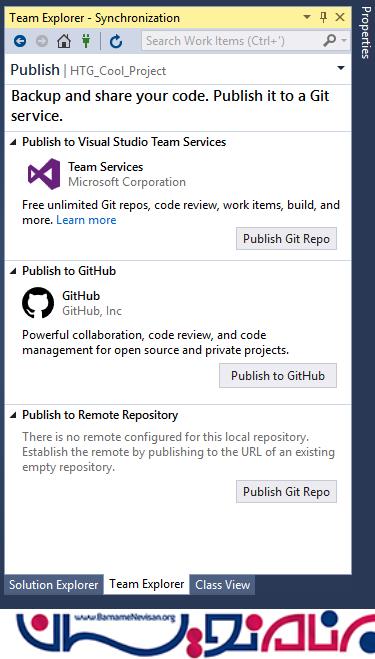This screenshot has height=659, width=375.
Task: Click the Search Work Items field
Action: pyautogui.click(x=231, y=41)
